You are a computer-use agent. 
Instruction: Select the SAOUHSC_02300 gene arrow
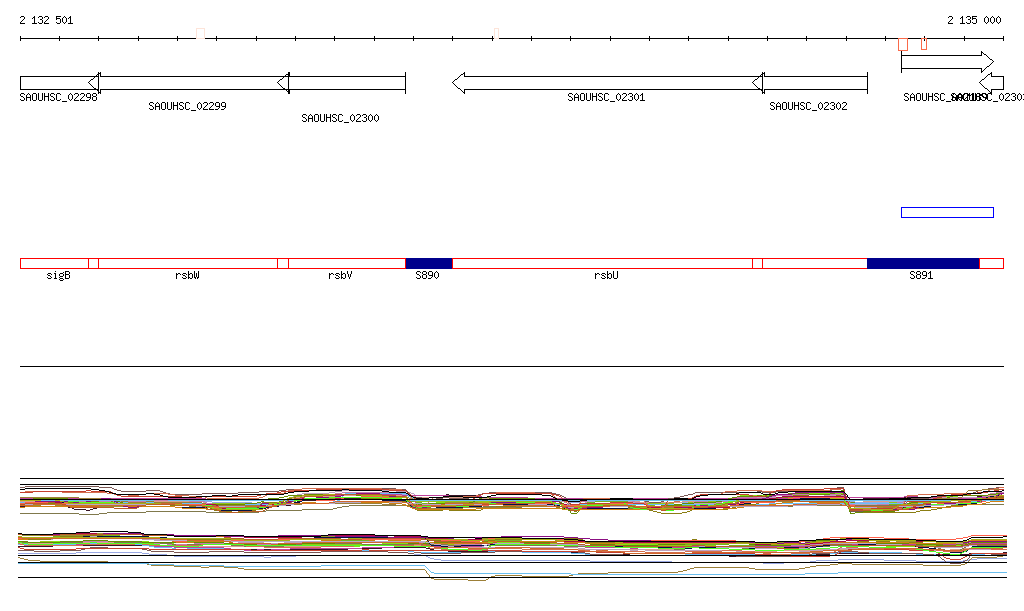(342, 83)
